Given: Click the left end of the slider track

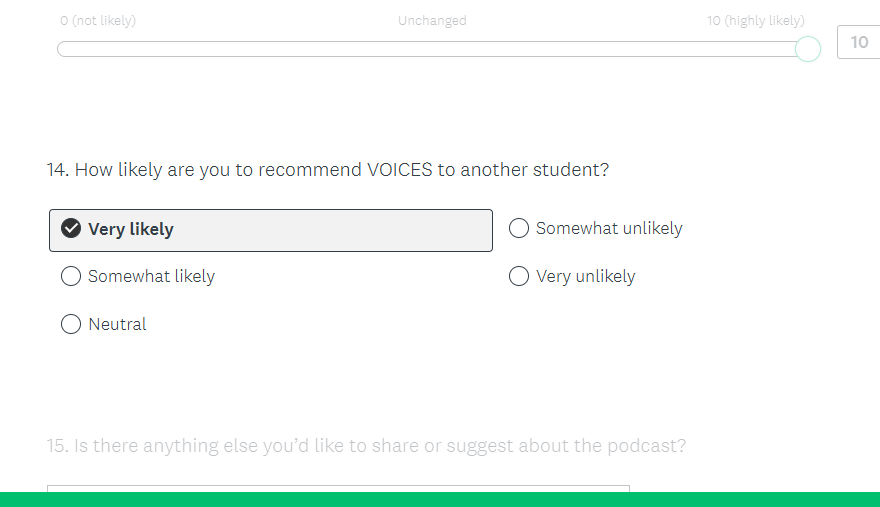Looking at the screenshot, I should [x=62, y=49].
